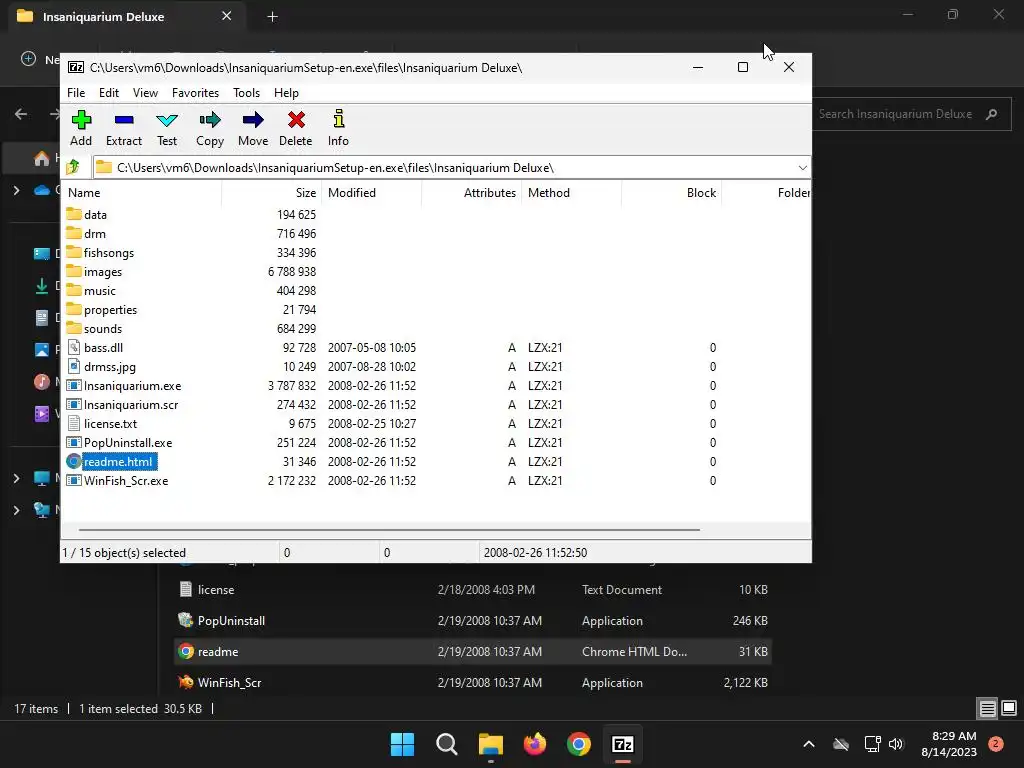The height and width of the screenshot is (768, 1024).
Task: Select the license file in Explorer
Action: click(473, 590)
